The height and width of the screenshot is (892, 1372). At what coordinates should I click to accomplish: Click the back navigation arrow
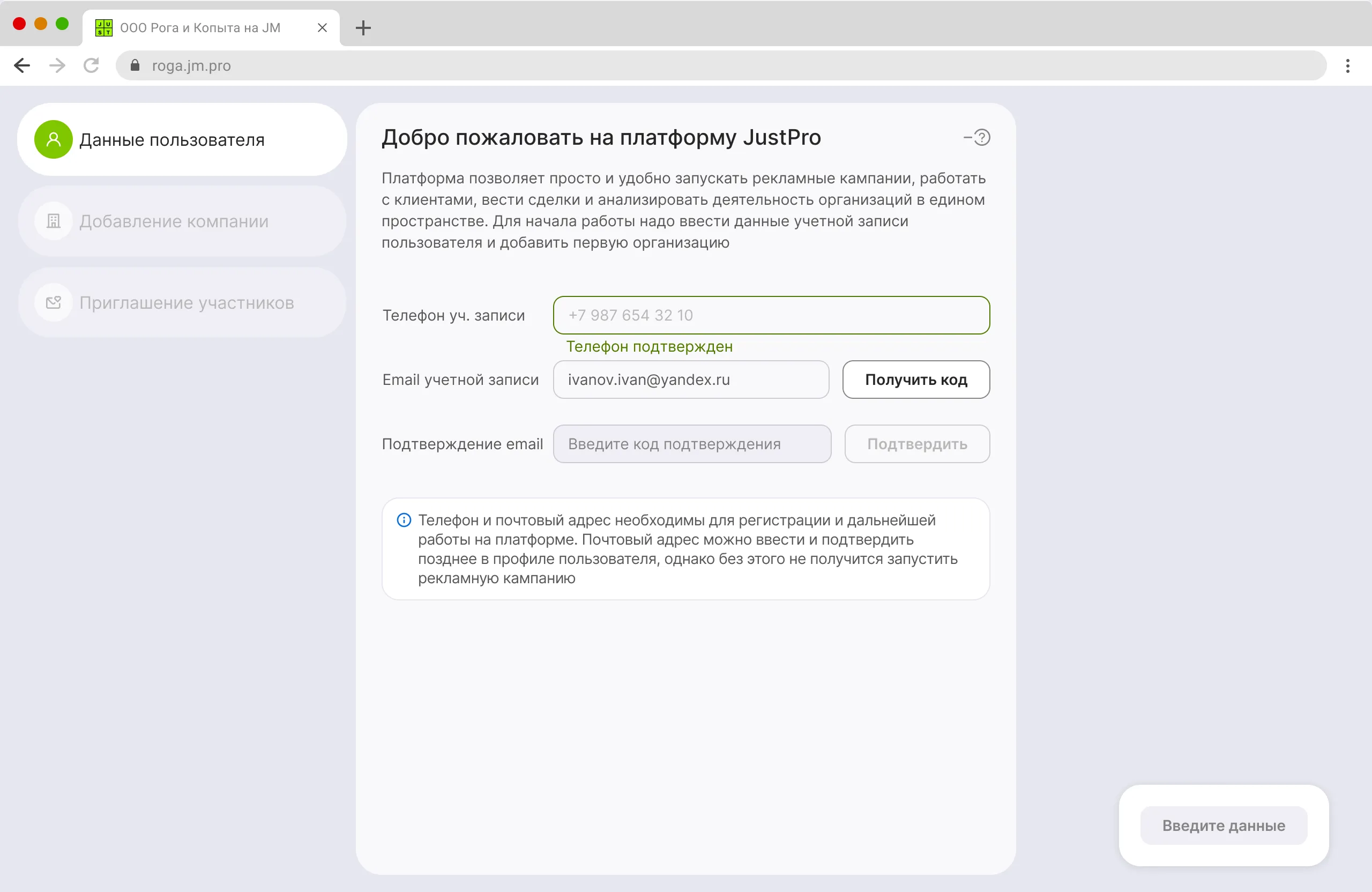pyautogui.click(x=22, y=65)
